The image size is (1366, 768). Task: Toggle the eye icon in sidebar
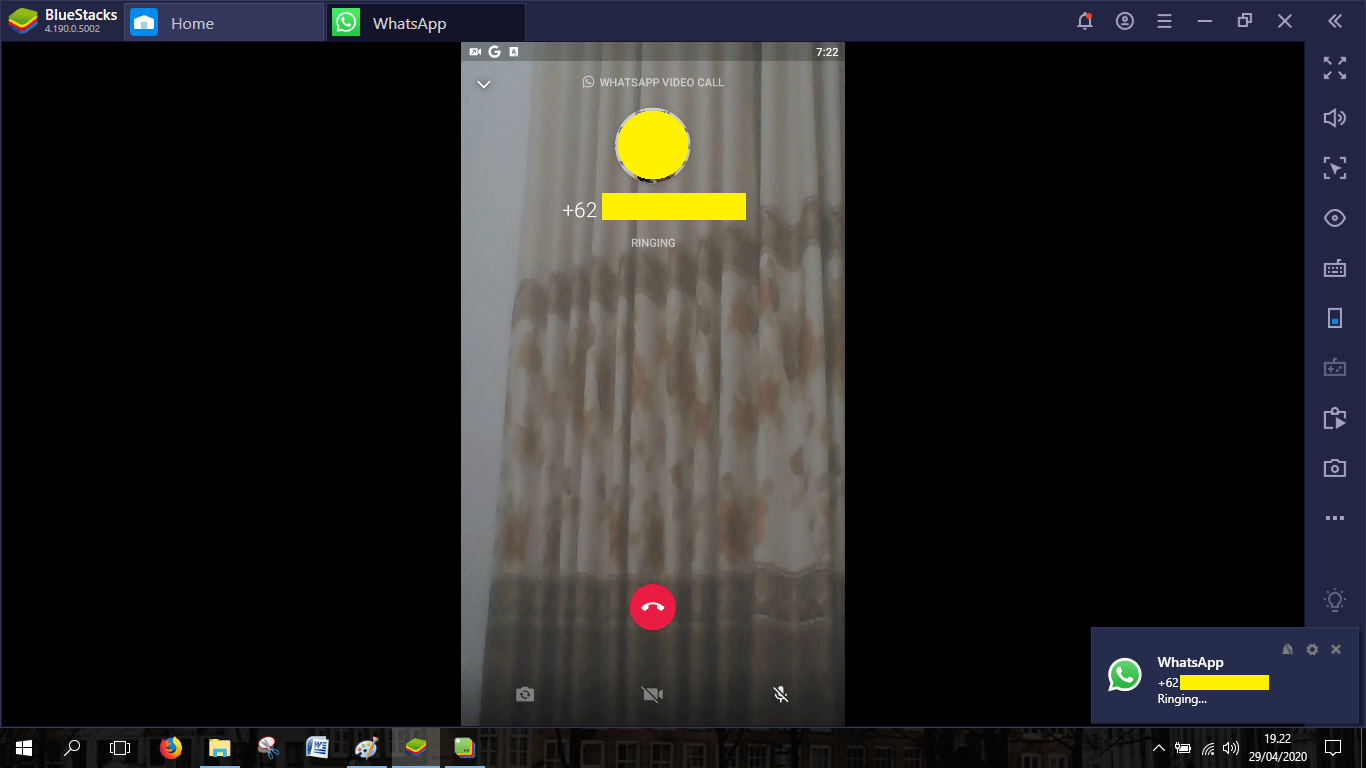click(1335, 218)
